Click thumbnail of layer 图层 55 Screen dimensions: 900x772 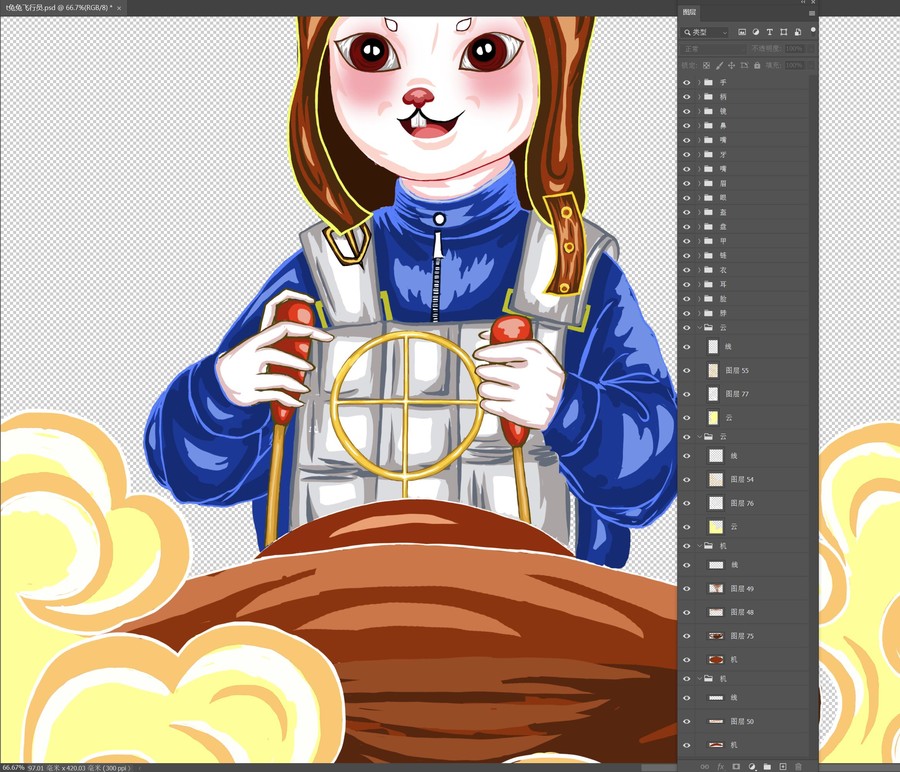(x=713, y=370)
